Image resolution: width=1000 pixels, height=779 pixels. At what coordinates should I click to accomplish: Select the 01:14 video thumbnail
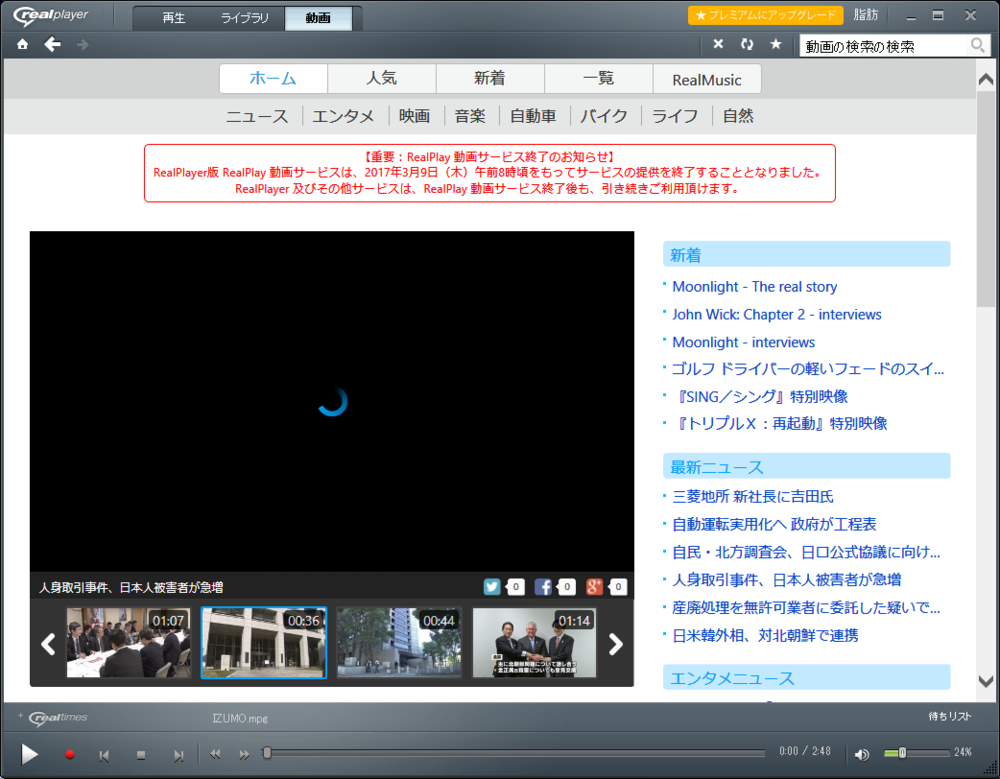534,642
